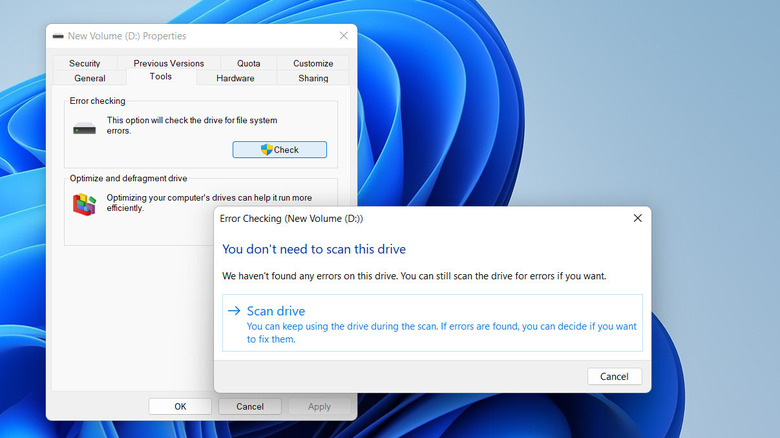Viewport: 780px width, 438px height.
Task: Start Scan drive in Error Checking dialog
Action: (432, 323)
